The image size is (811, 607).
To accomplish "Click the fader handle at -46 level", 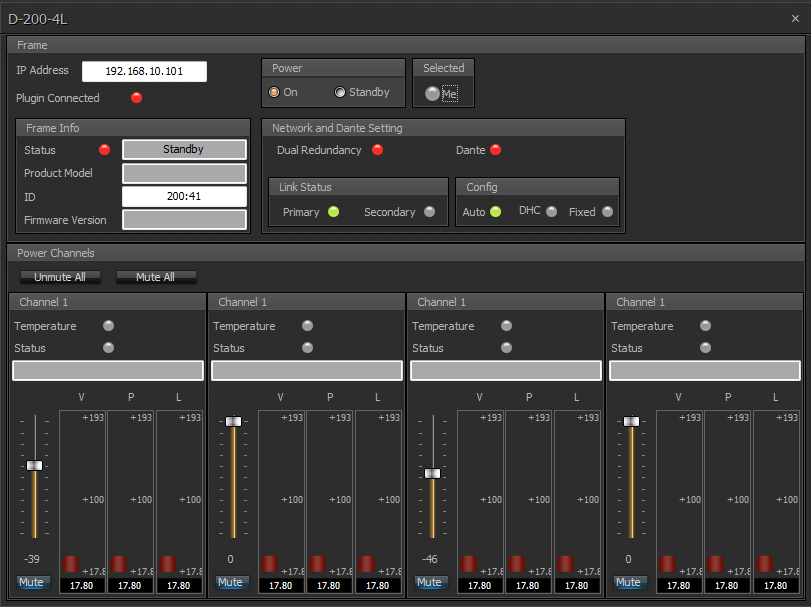I will tap(432, 473).
